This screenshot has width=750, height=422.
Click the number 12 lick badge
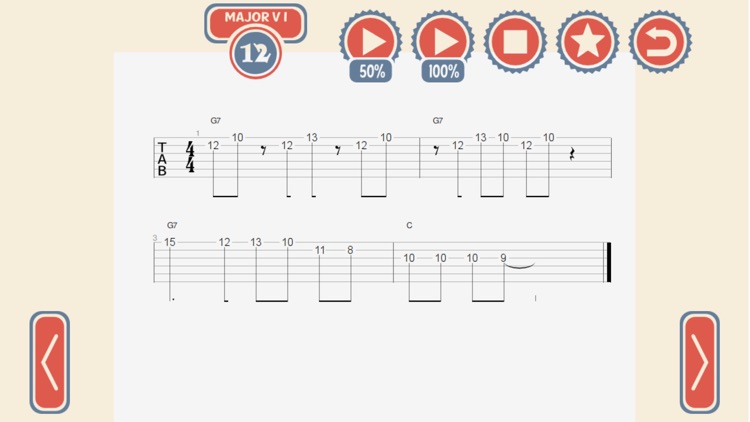pos(255,54)
